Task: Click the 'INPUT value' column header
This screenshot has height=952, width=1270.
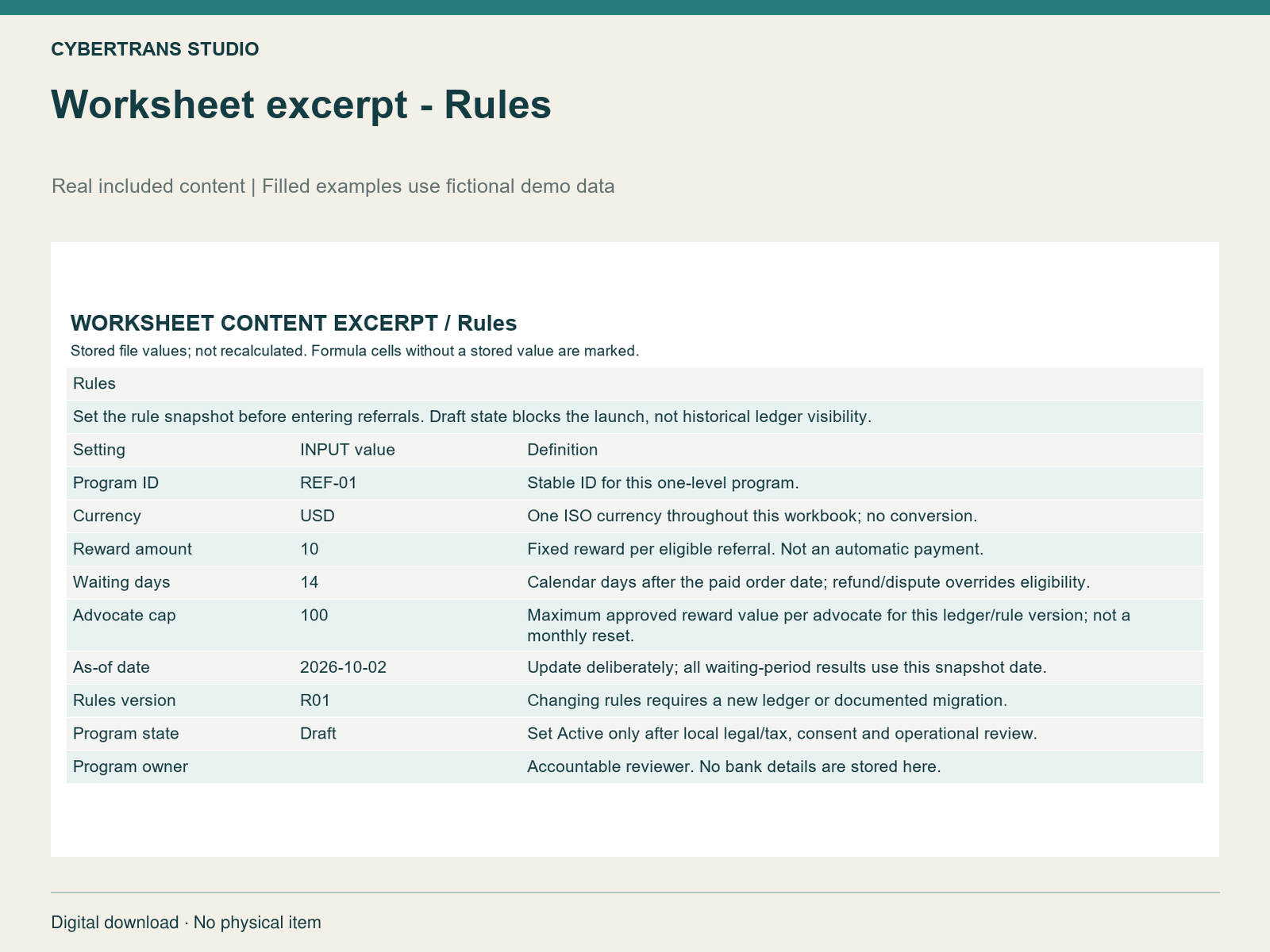Action: point(407,450)
